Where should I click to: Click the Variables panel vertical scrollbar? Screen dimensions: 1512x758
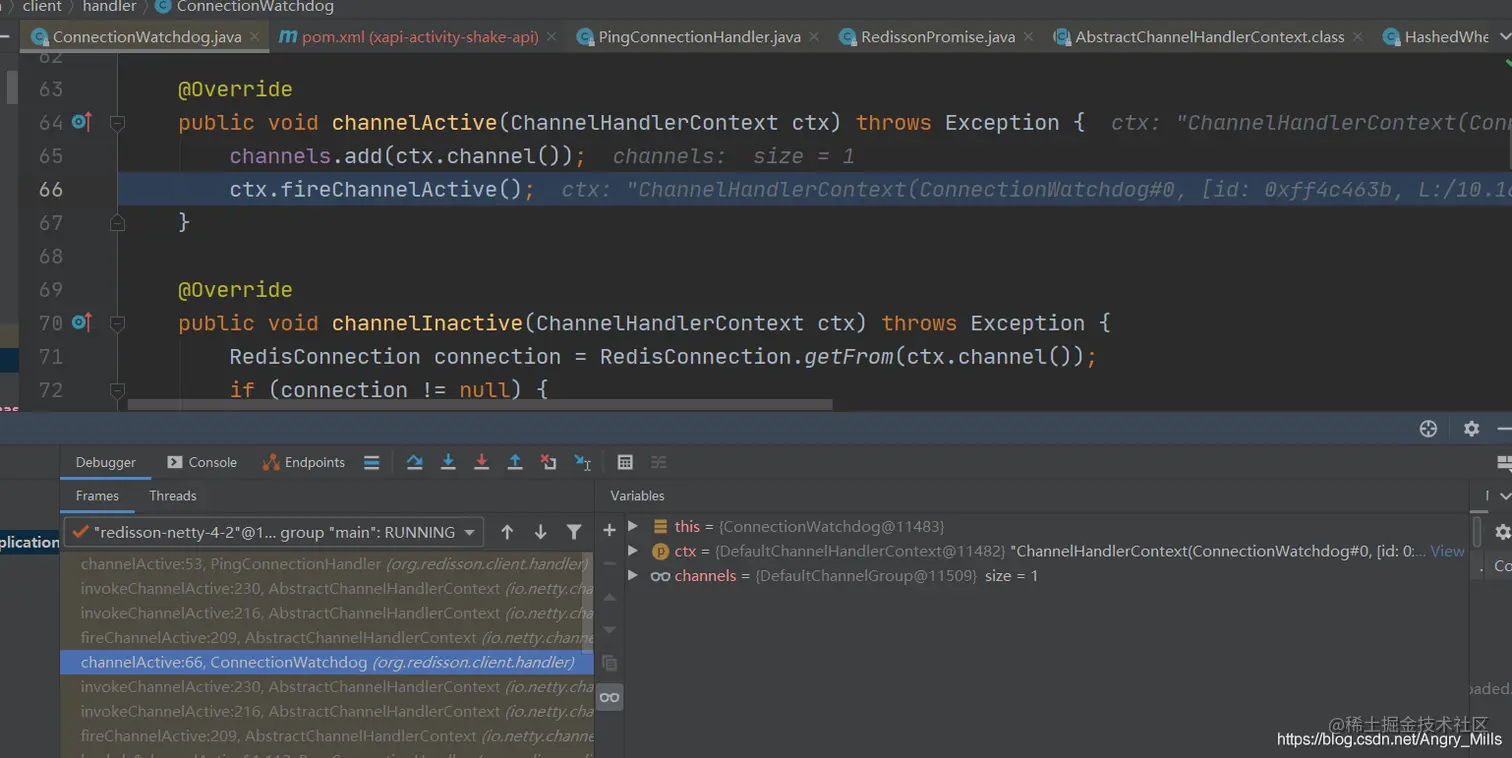[1477, 531]
